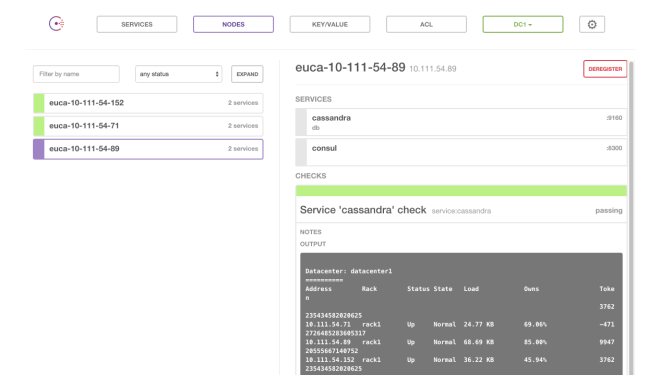Click the :8300 port text for consul
This screenshot has width=660, height=375.
[x=614, y=148]
